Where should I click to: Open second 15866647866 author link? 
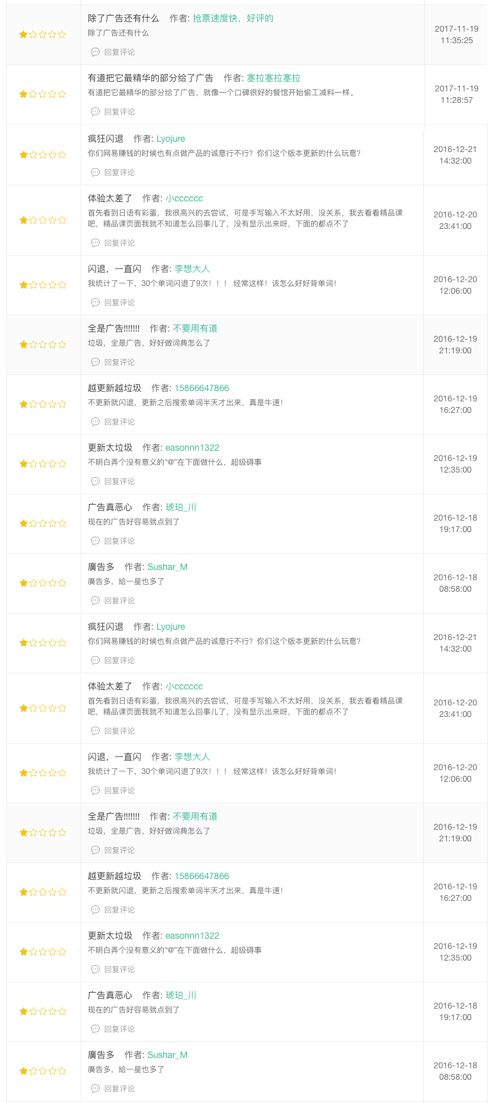click(x=202, y=876)
